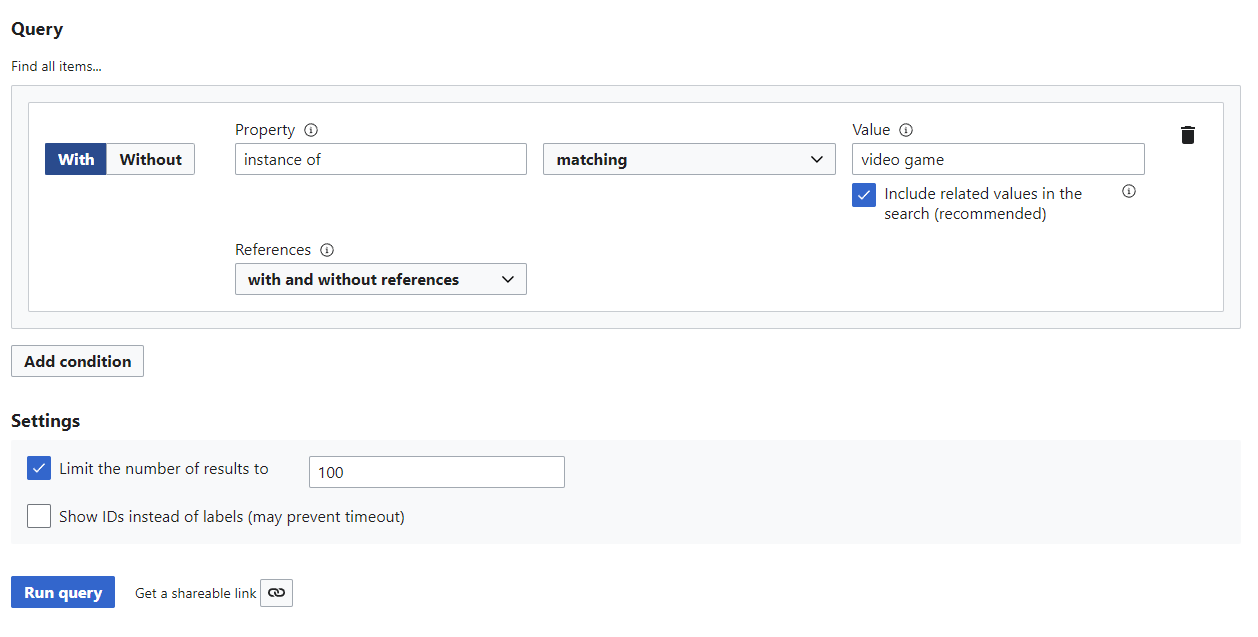Show info tooltip next to Value label

click(x=906, y=130)
